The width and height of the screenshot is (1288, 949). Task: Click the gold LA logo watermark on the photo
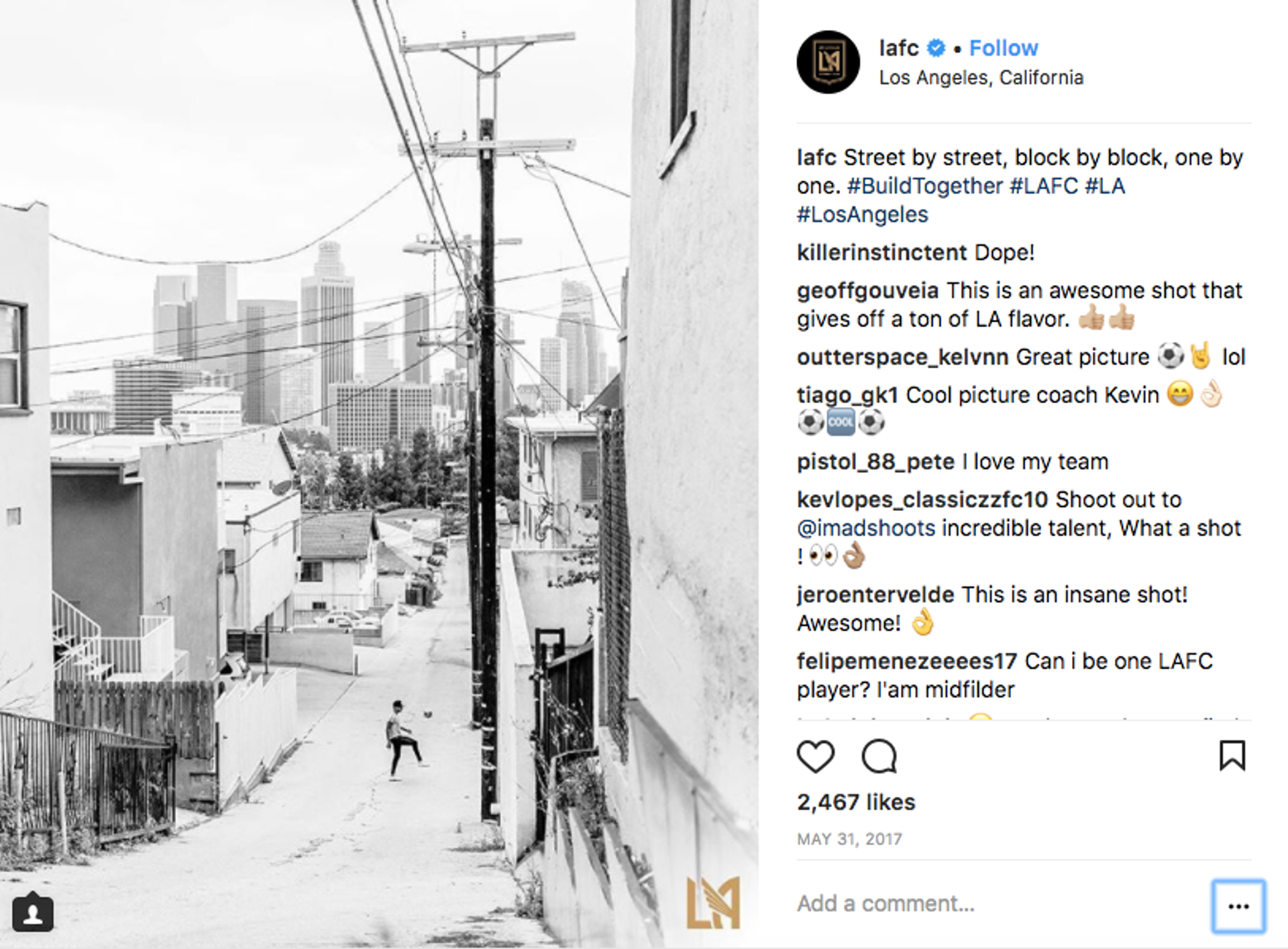click(713, 903)
